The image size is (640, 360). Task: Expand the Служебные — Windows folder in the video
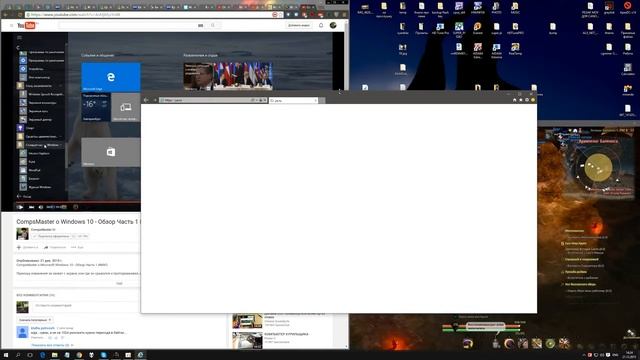[40, 145]
